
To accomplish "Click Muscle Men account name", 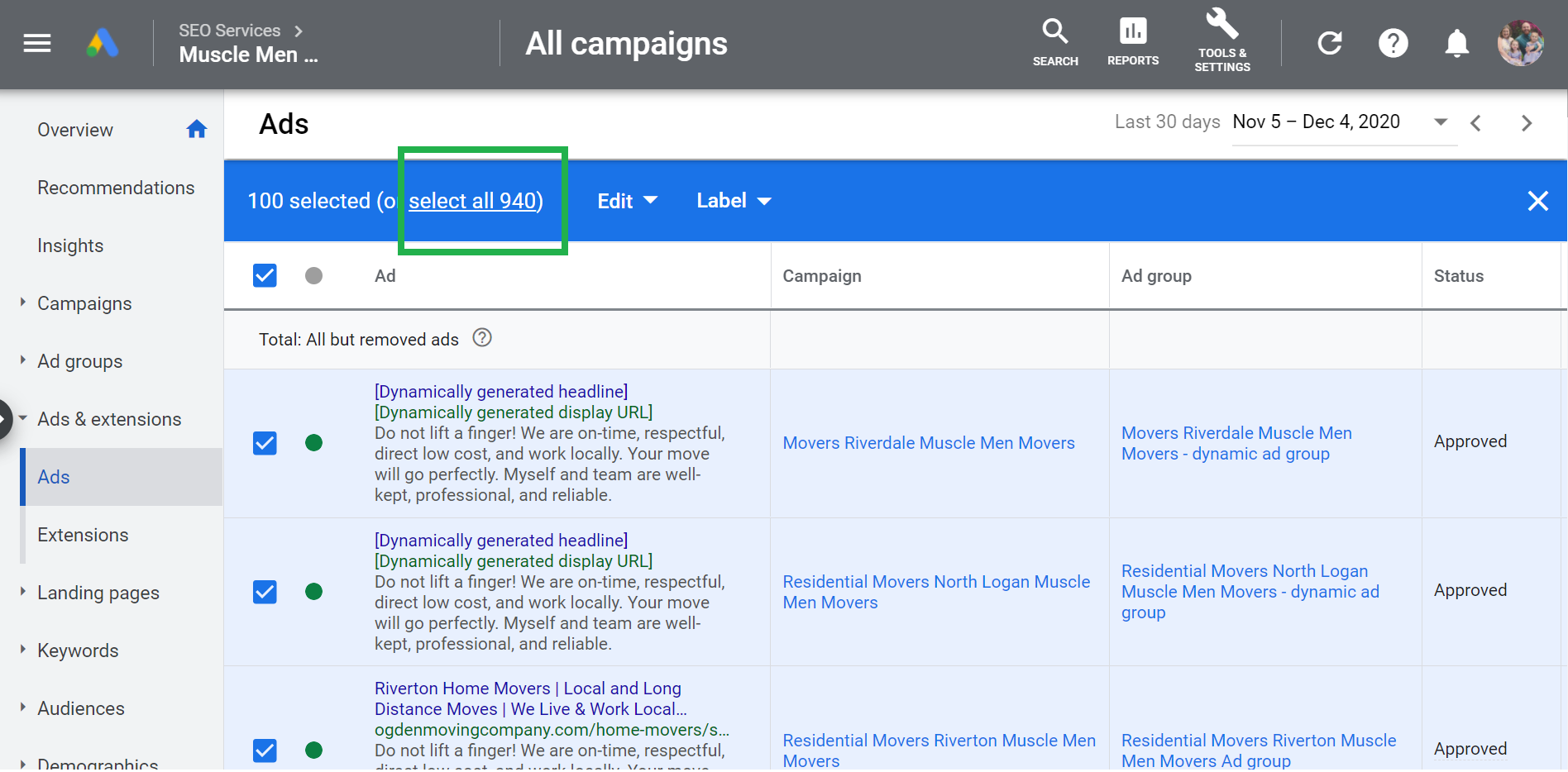I will 248,55.
